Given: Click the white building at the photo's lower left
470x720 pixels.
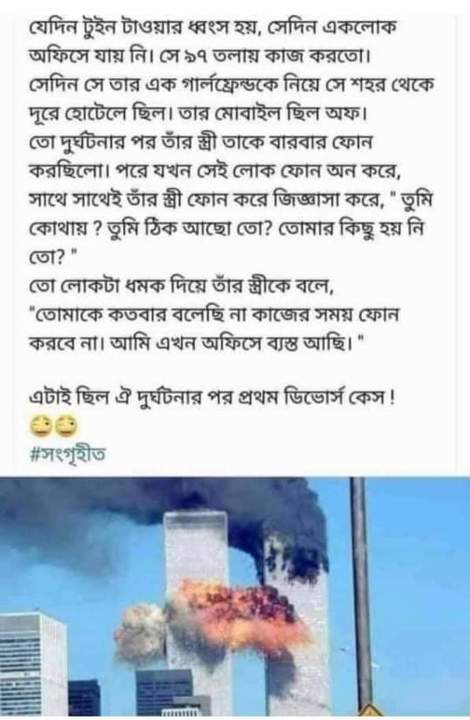Looking at the screenshot, I should coord(32,664).
